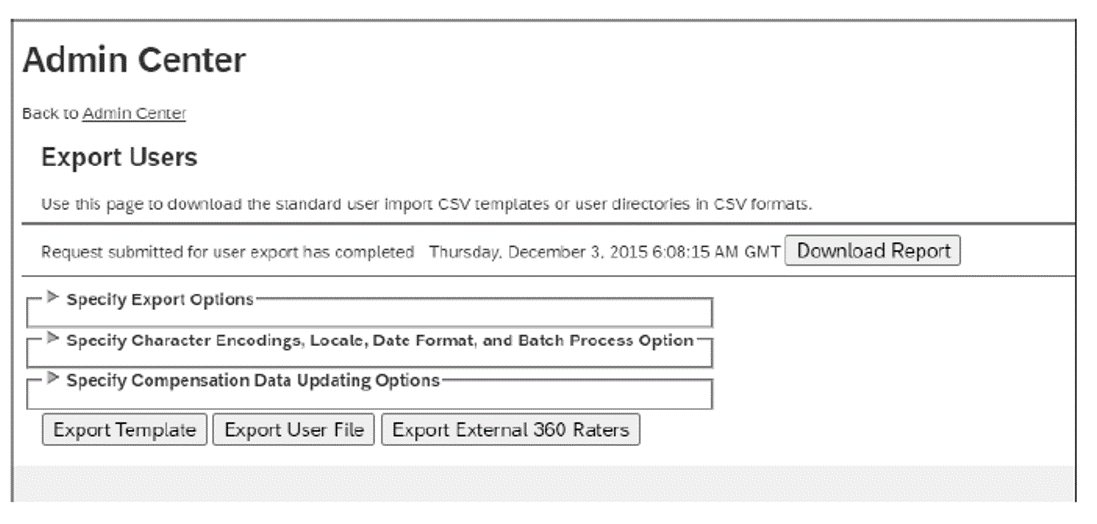The image size is (1097, 524).
Task: Click the Export User File button
Action: (x=294, y=430)
